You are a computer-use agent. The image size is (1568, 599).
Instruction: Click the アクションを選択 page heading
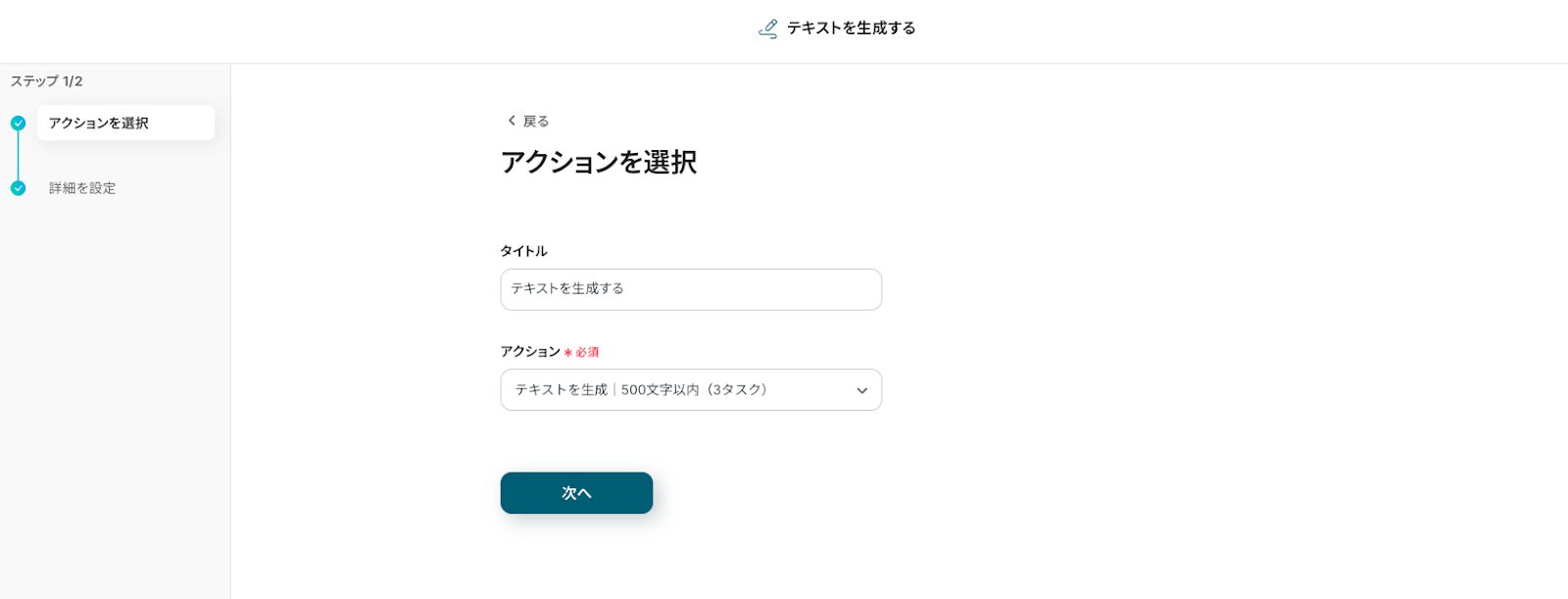tap(599, 162)
